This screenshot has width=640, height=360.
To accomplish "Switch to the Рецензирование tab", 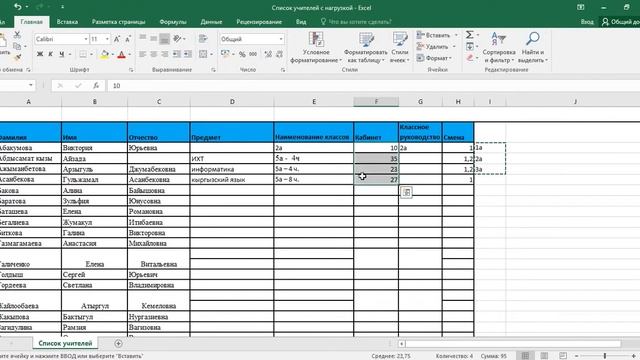I will (259, 22).
